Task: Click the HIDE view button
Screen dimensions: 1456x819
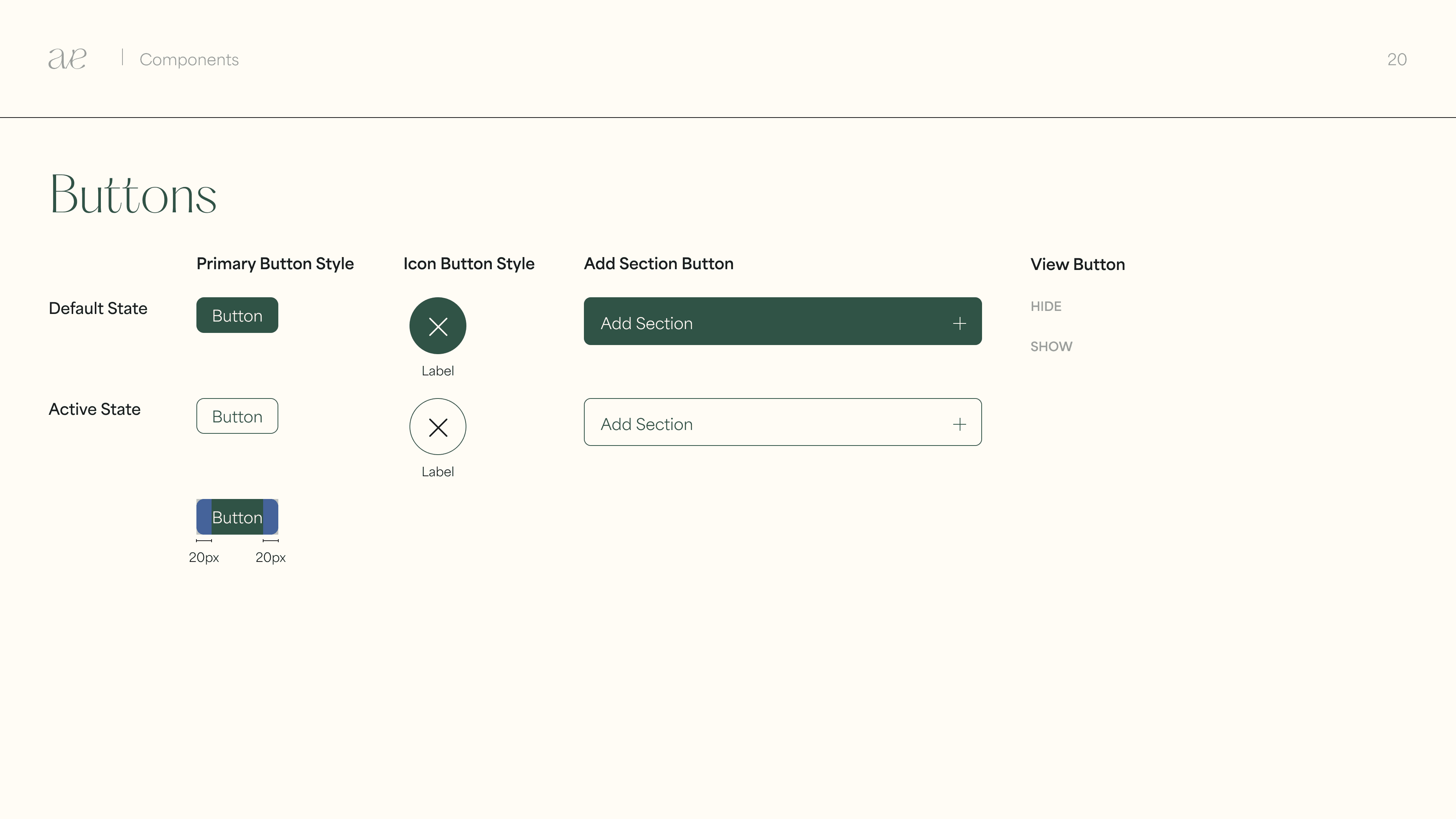Action: (1046, 306)
